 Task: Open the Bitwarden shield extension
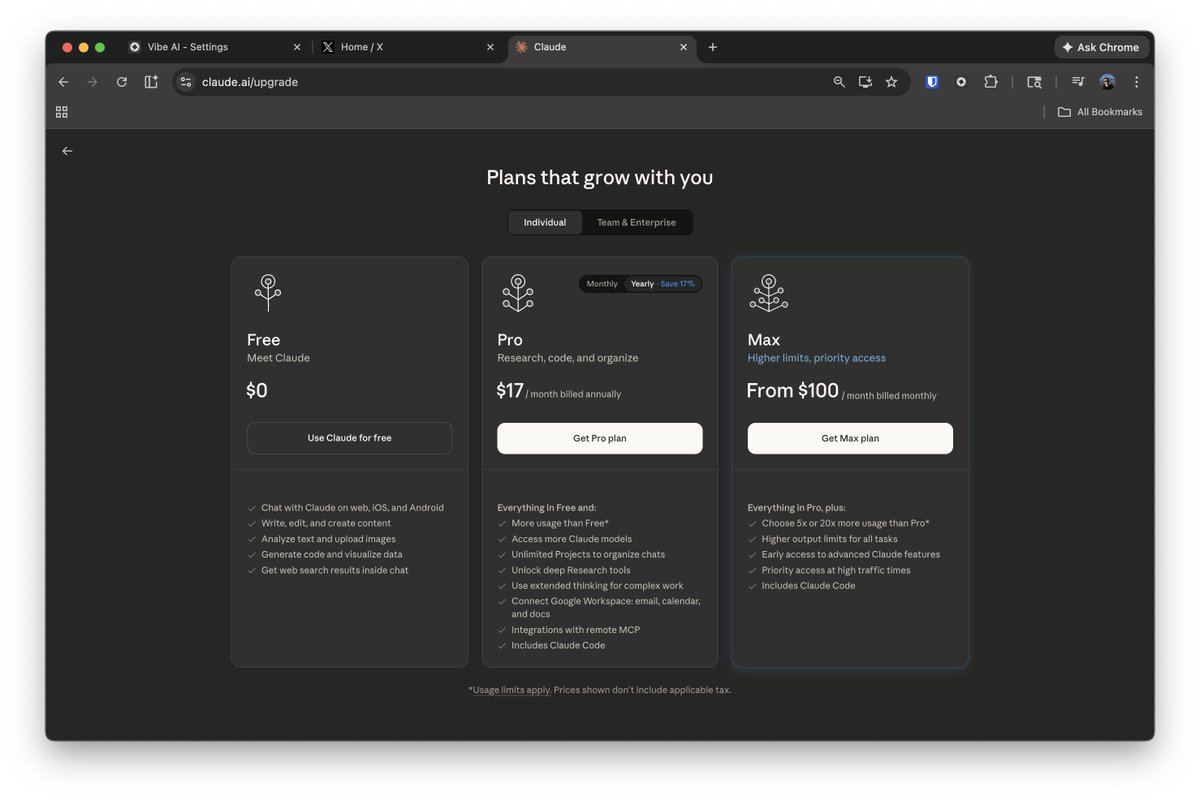click(932, 82)
